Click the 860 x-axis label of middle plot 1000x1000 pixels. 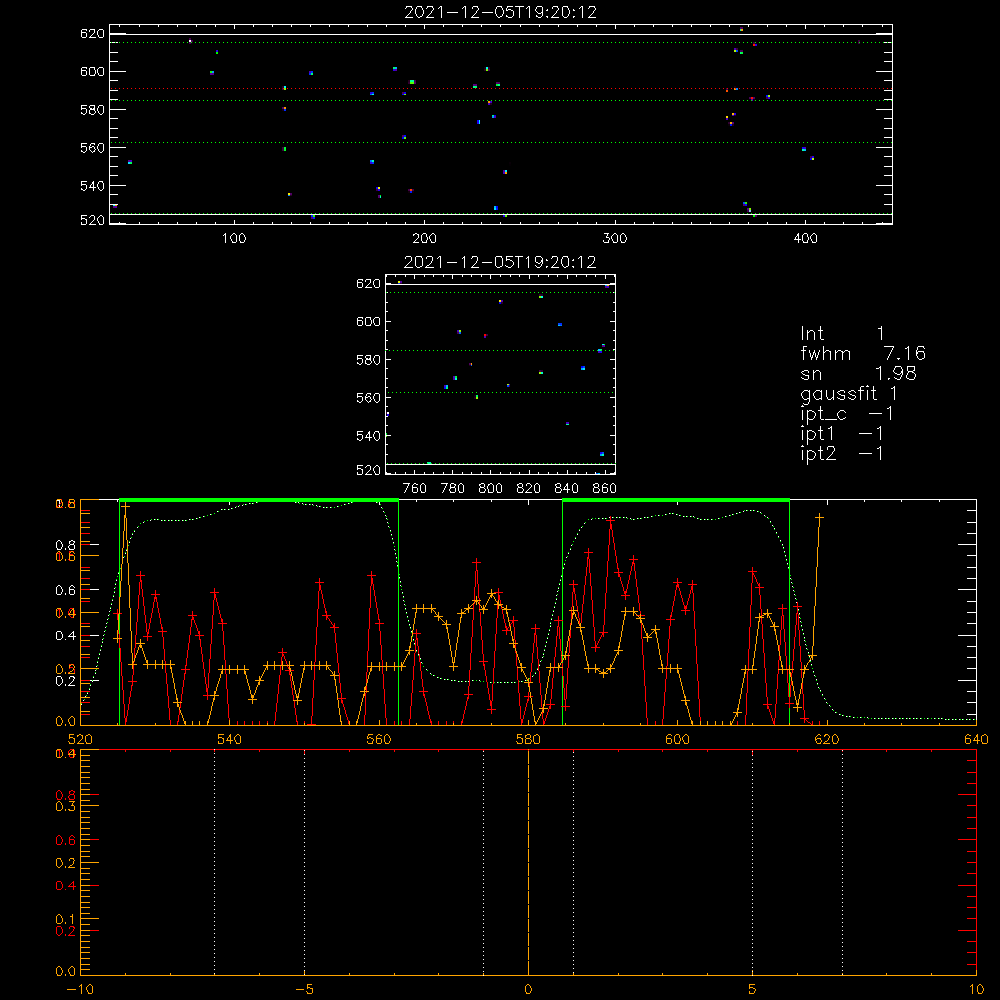tap(605, 489)
